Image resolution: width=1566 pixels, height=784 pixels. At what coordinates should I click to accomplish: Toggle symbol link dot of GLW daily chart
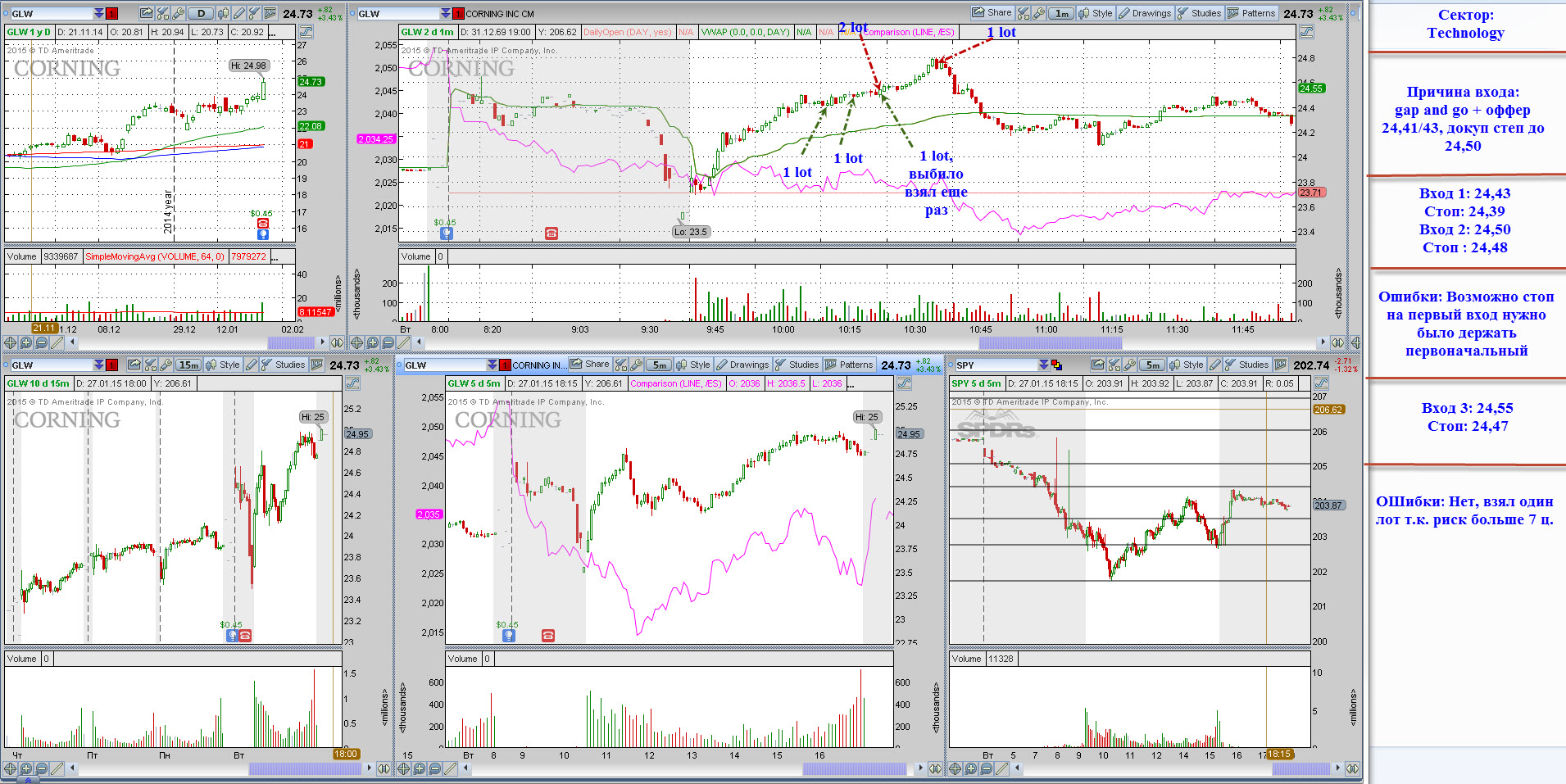[6, 13]
